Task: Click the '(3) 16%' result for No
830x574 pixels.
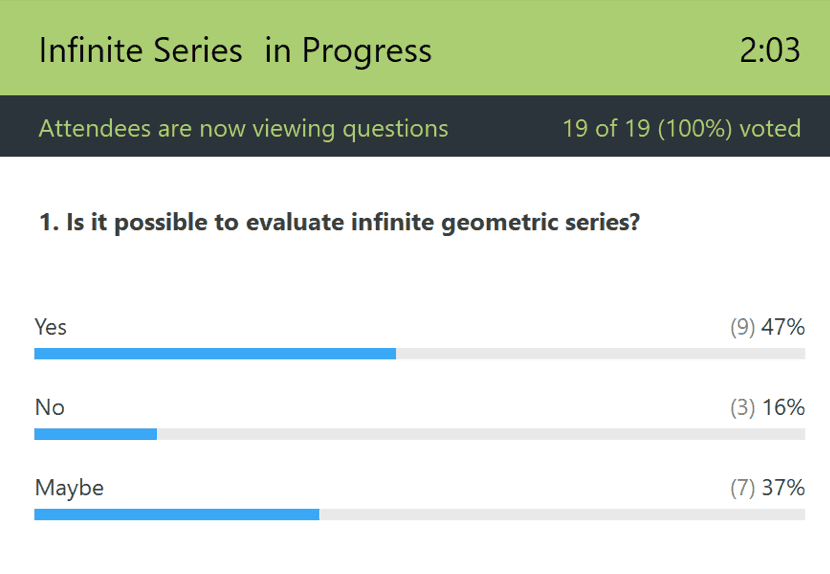Action: click(767, 407)
